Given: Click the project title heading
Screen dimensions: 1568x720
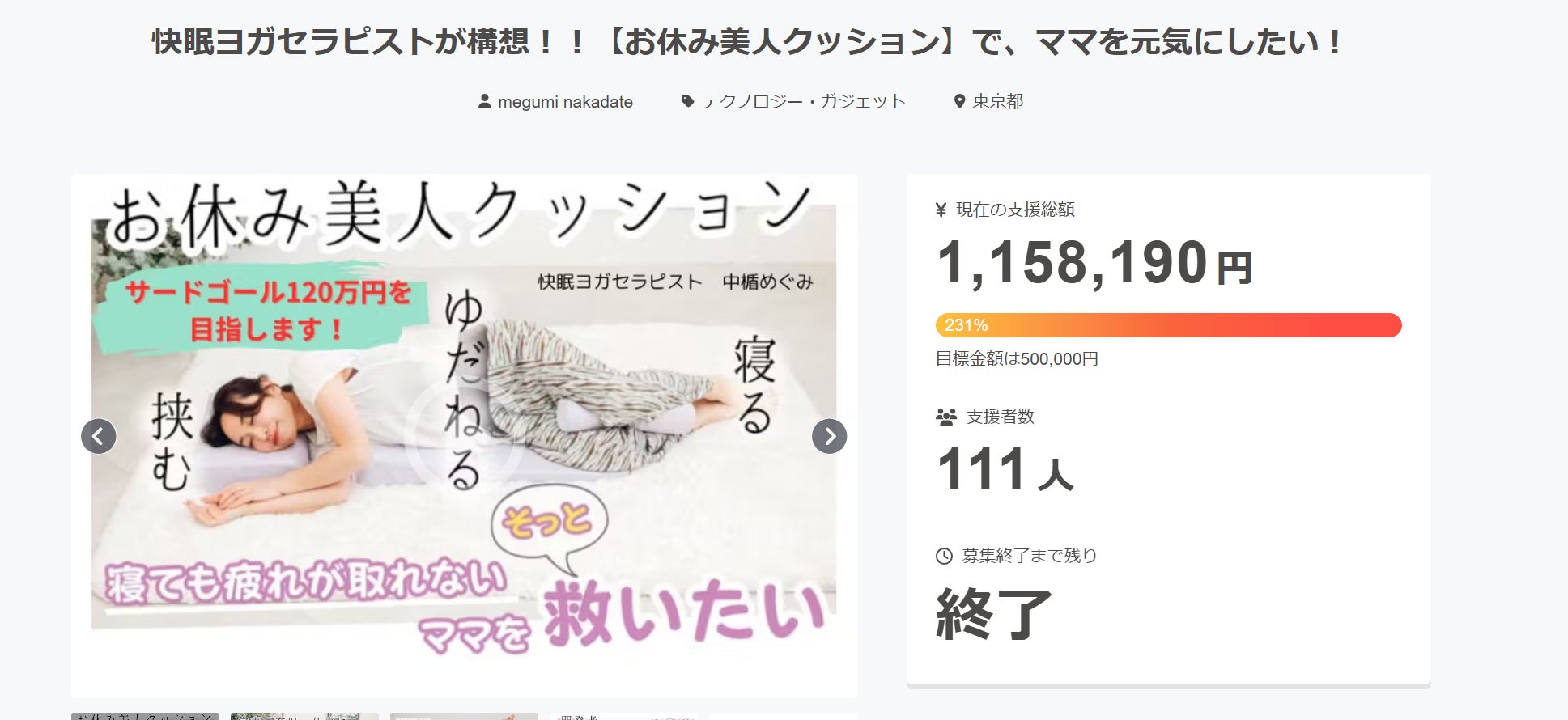Looking at the screenshot, I should [746, 42].
